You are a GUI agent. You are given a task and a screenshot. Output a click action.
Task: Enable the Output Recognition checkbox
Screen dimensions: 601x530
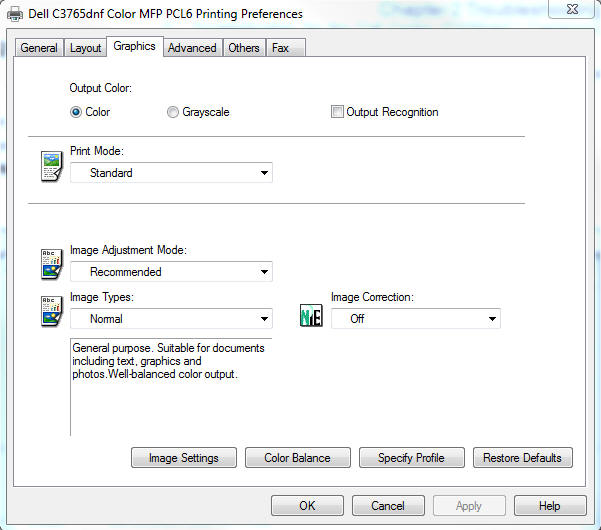click(337, 112)
